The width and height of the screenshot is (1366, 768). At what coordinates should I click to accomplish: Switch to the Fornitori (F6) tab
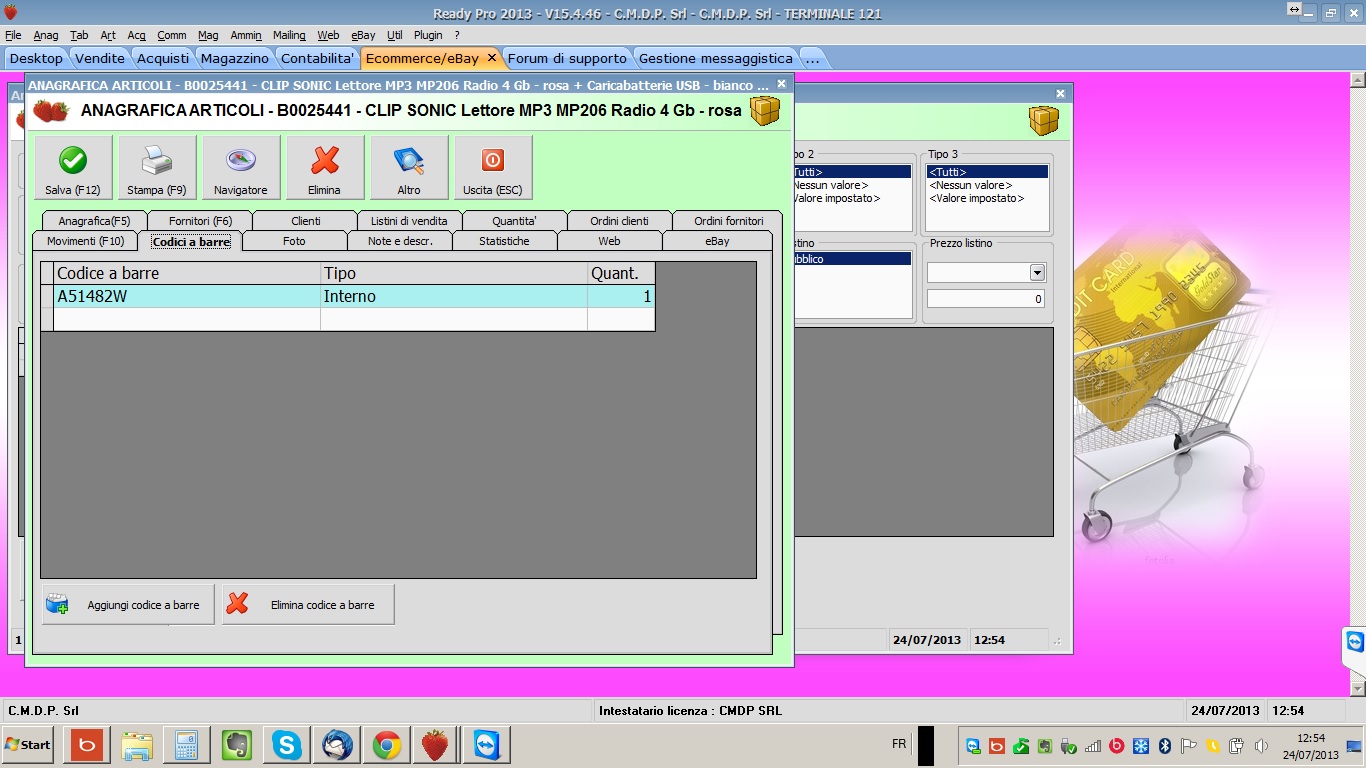tap(200, 221)
